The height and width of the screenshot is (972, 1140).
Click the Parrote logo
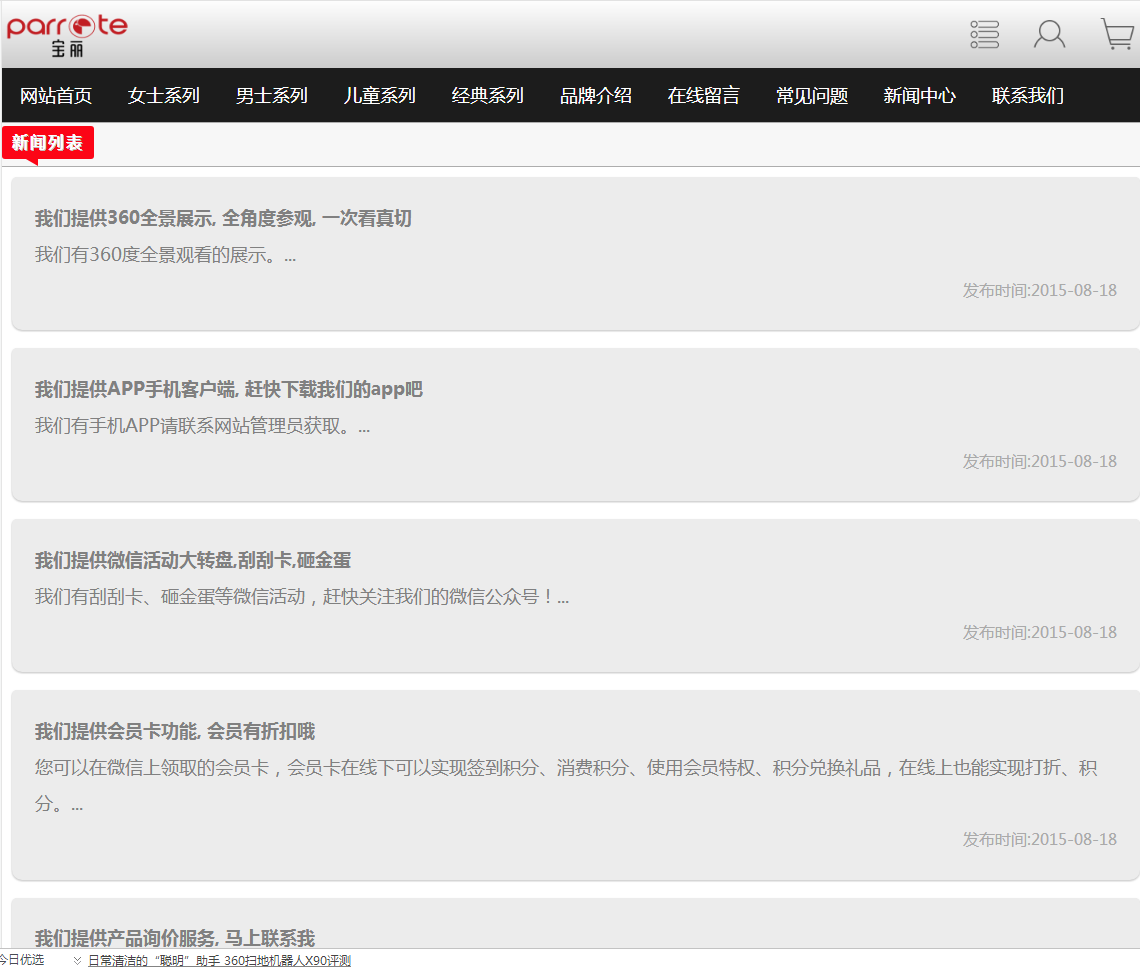point(67,33)
